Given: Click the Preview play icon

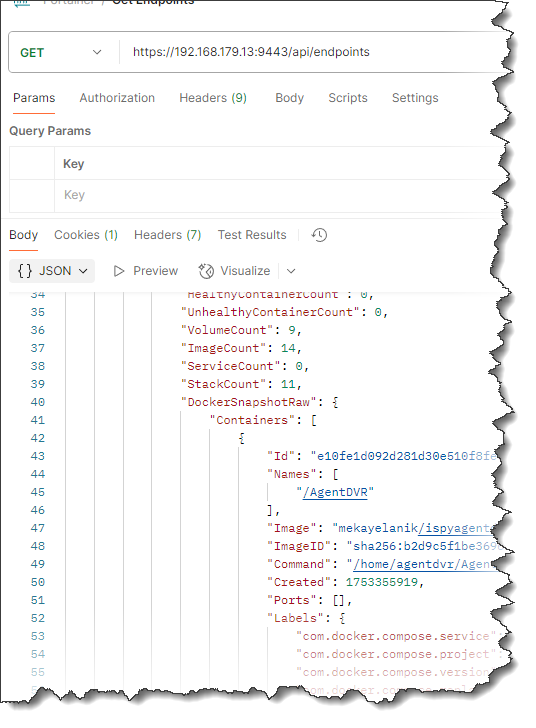Looking at the screenshot, I should [x=119, y=271].
